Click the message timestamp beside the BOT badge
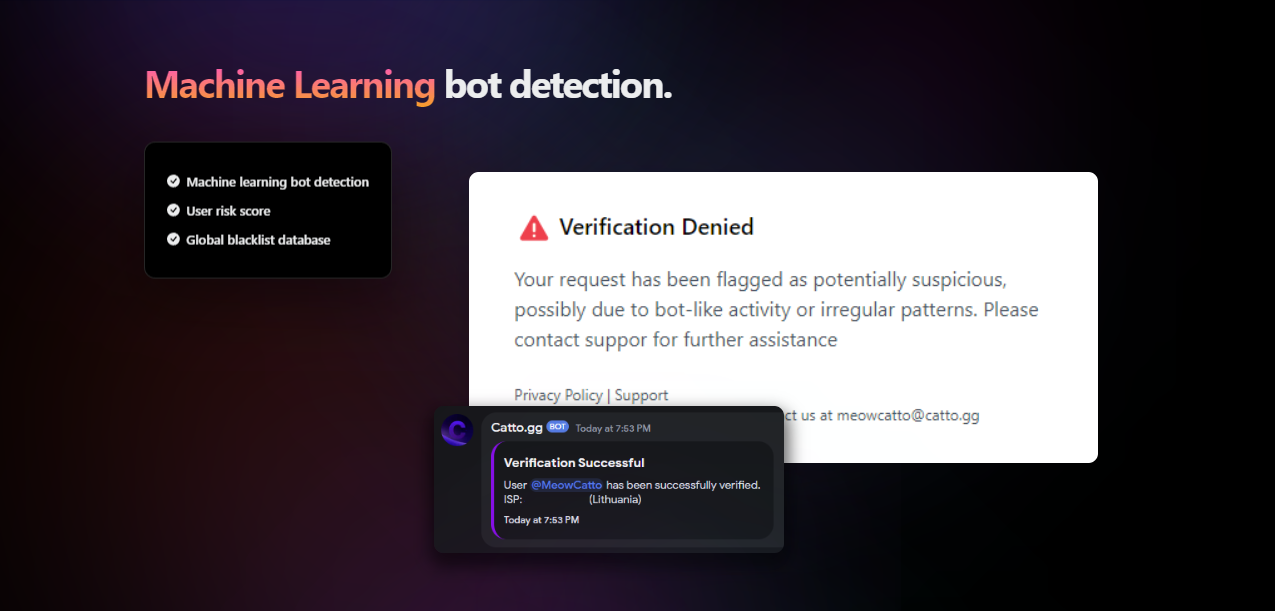This screenshot has width=1275, height=611. (613, 428)
